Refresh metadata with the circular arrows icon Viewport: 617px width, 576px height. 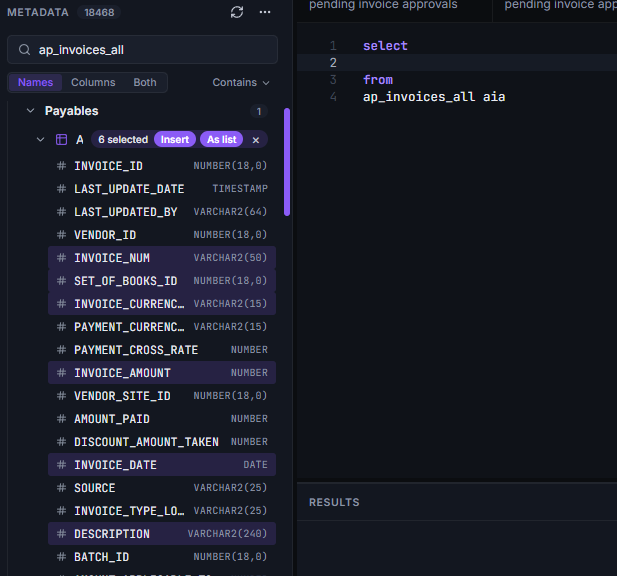pyautogui.click(x=237, y=12)
